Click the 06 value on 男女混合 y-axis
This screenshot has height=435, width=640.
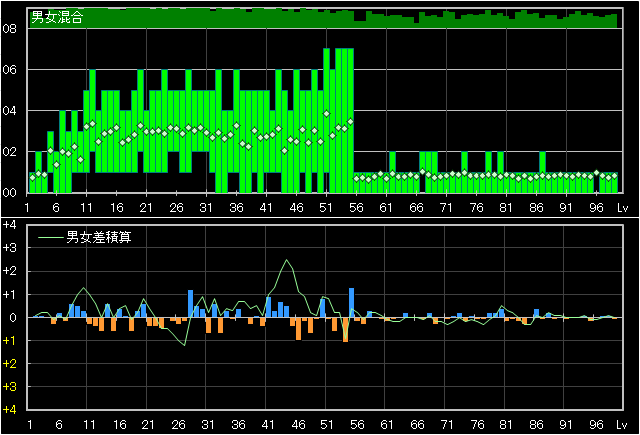(x=9, y=70)
